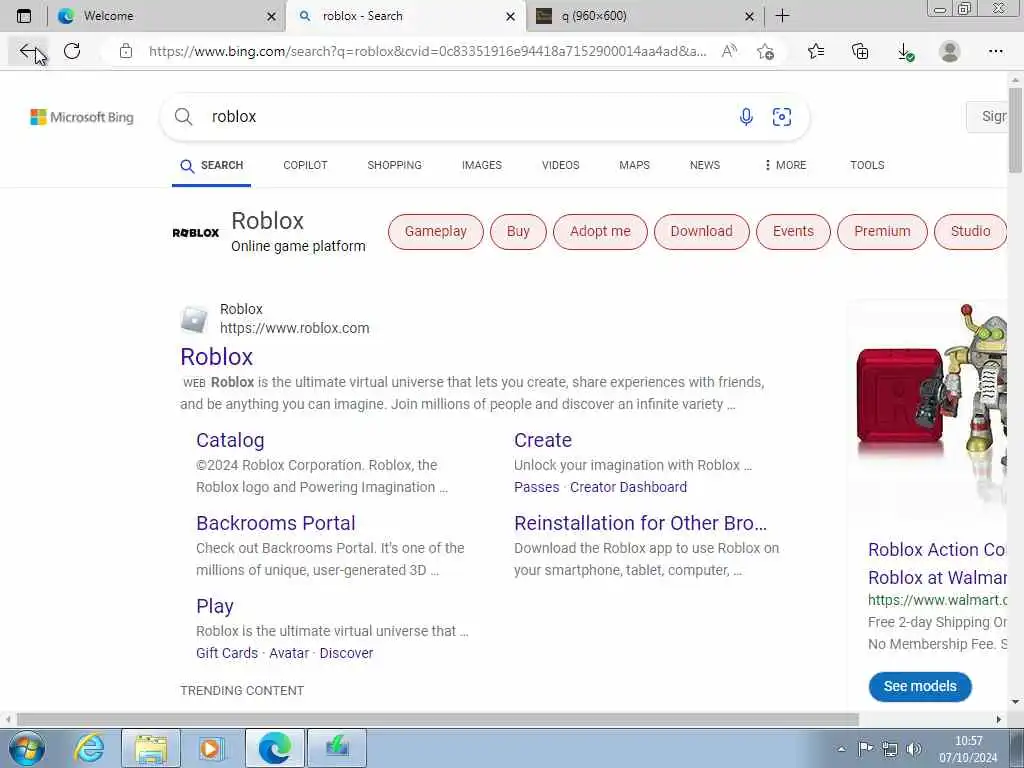Open the Windows Start button
Screen dimensions: 1024x768
(26, 748)
